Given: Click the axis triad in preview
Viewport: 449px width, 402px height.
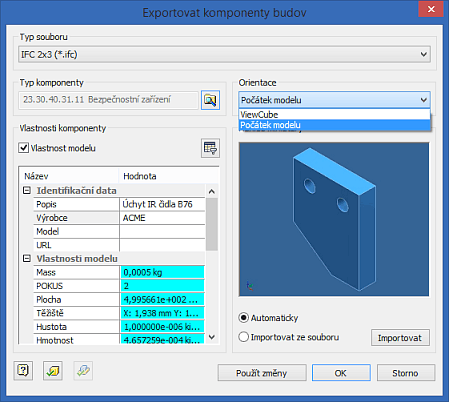Looking at the screenshot, I should (250, 286).
